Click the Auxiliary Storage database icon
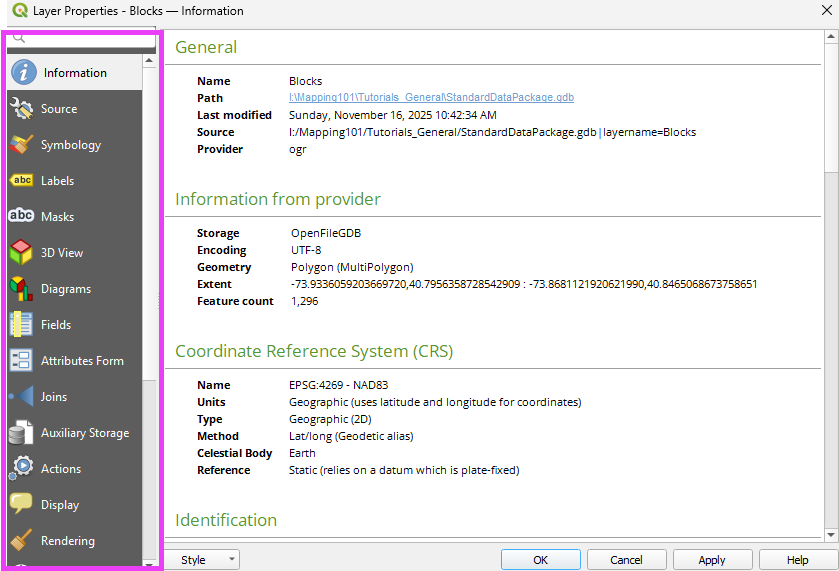839x571 pixels. pos(21,432)
